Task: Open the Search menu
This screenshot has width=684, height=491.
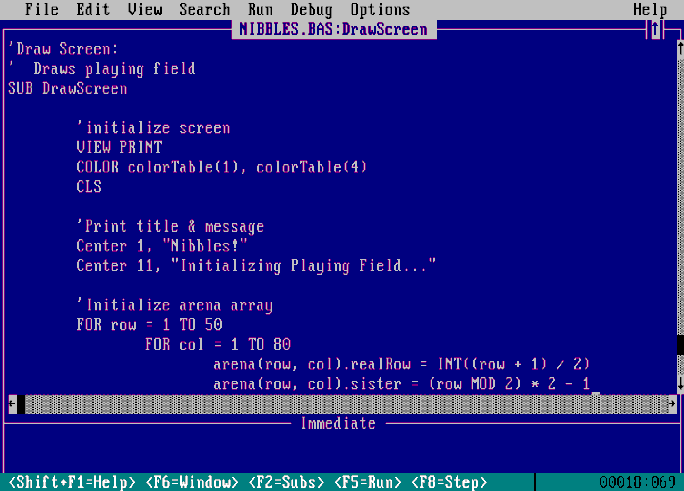Action: 205,9
